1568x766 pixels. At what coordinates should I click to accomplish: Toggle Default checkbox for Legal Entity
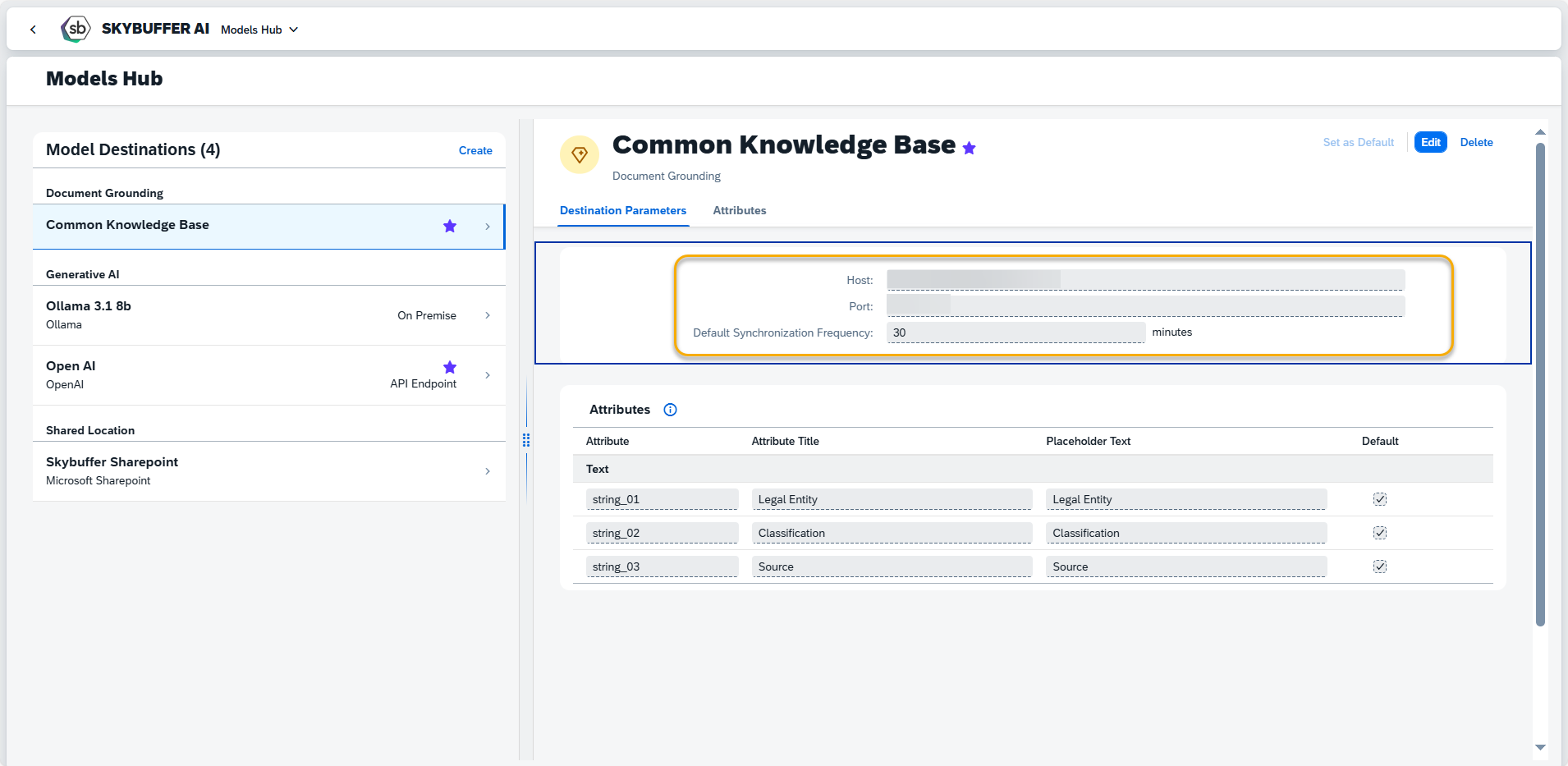click(1380, 499)
